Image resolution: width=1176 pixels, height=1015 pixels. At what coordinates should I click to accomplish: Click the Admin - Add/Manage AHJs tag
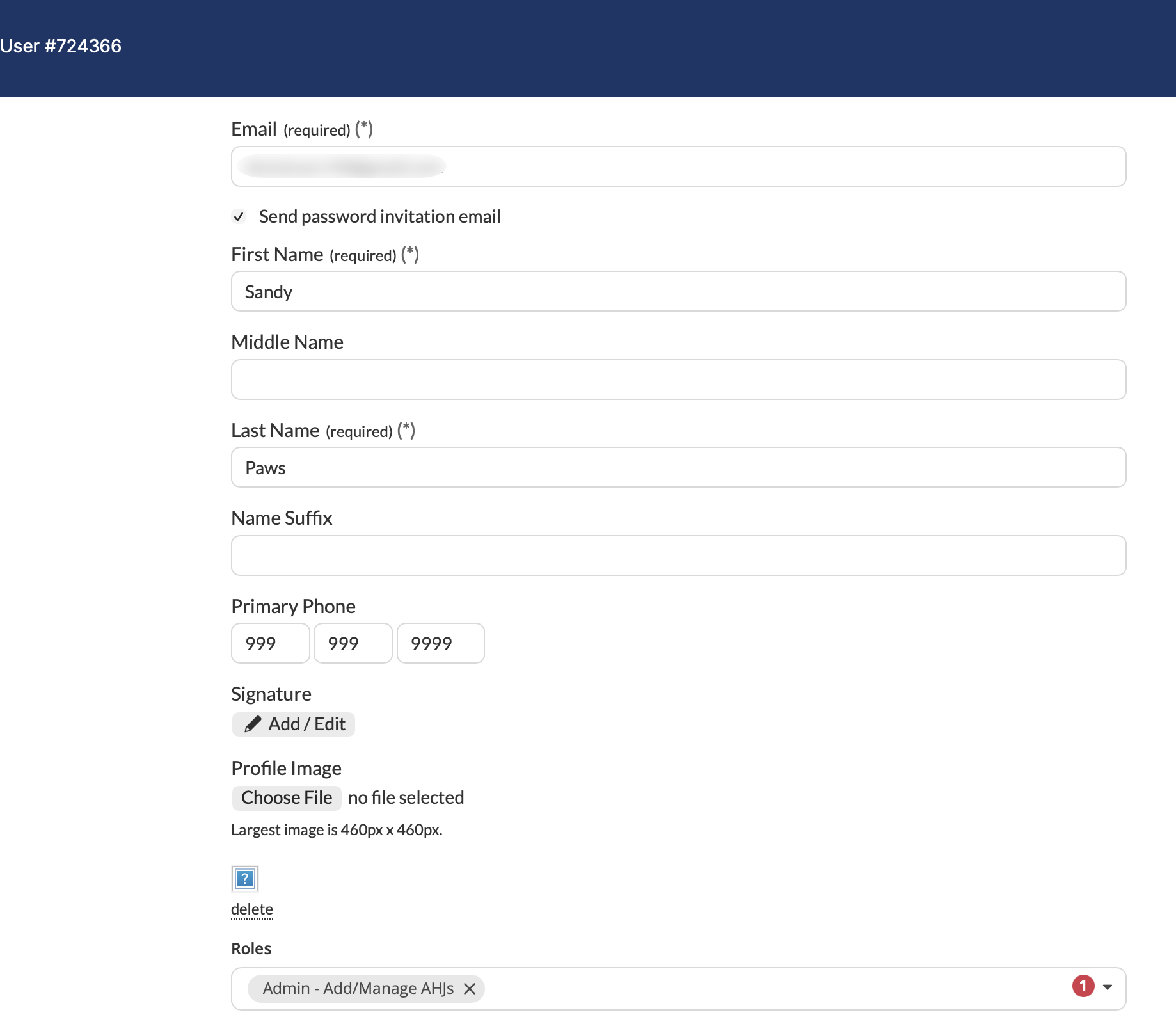[x=358, y=989]
